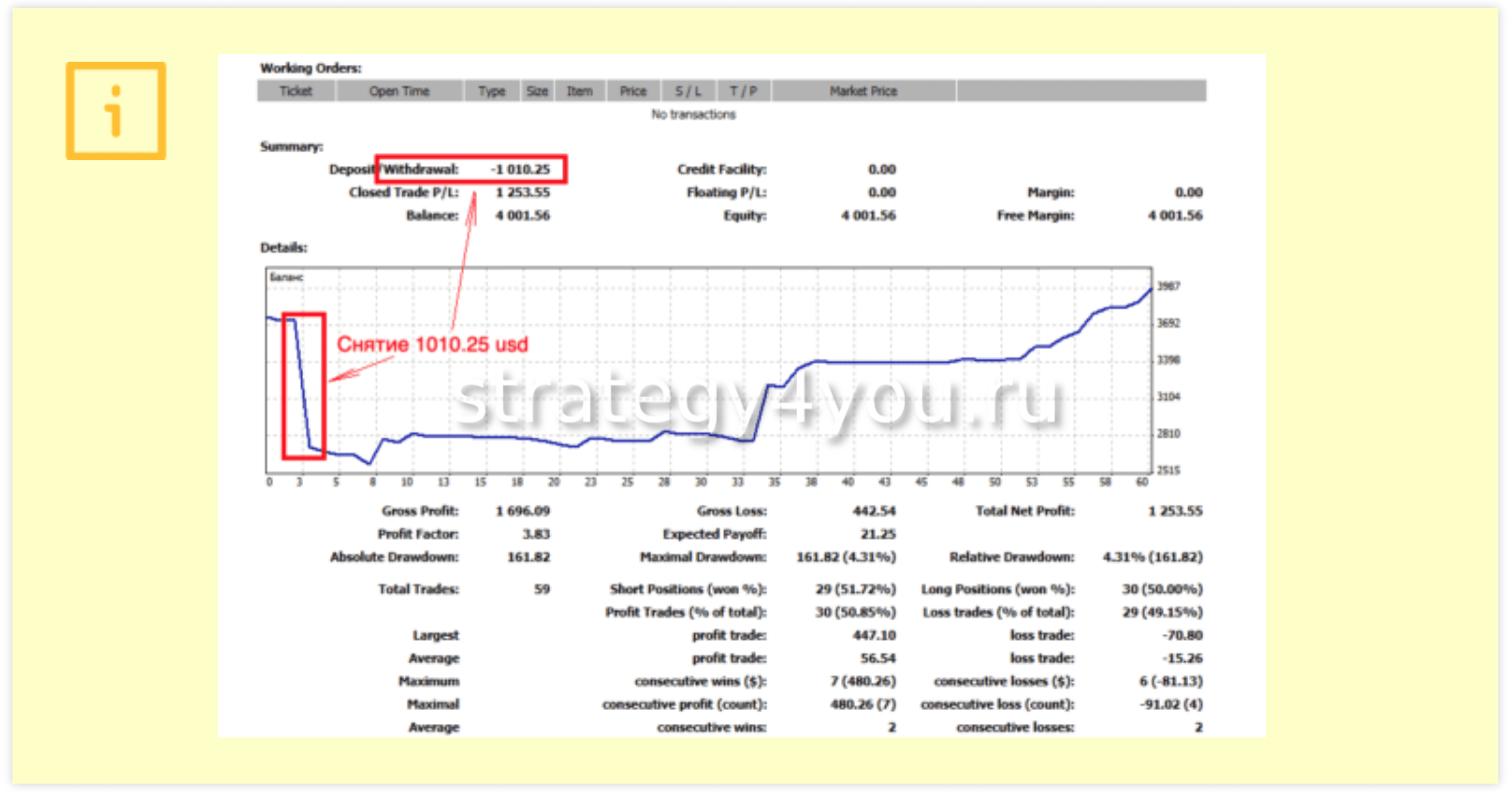This screenshot has height=793, width=1512.
Task: Click the Gross Profit value 1 696.09
Action: tap(523, 511)
